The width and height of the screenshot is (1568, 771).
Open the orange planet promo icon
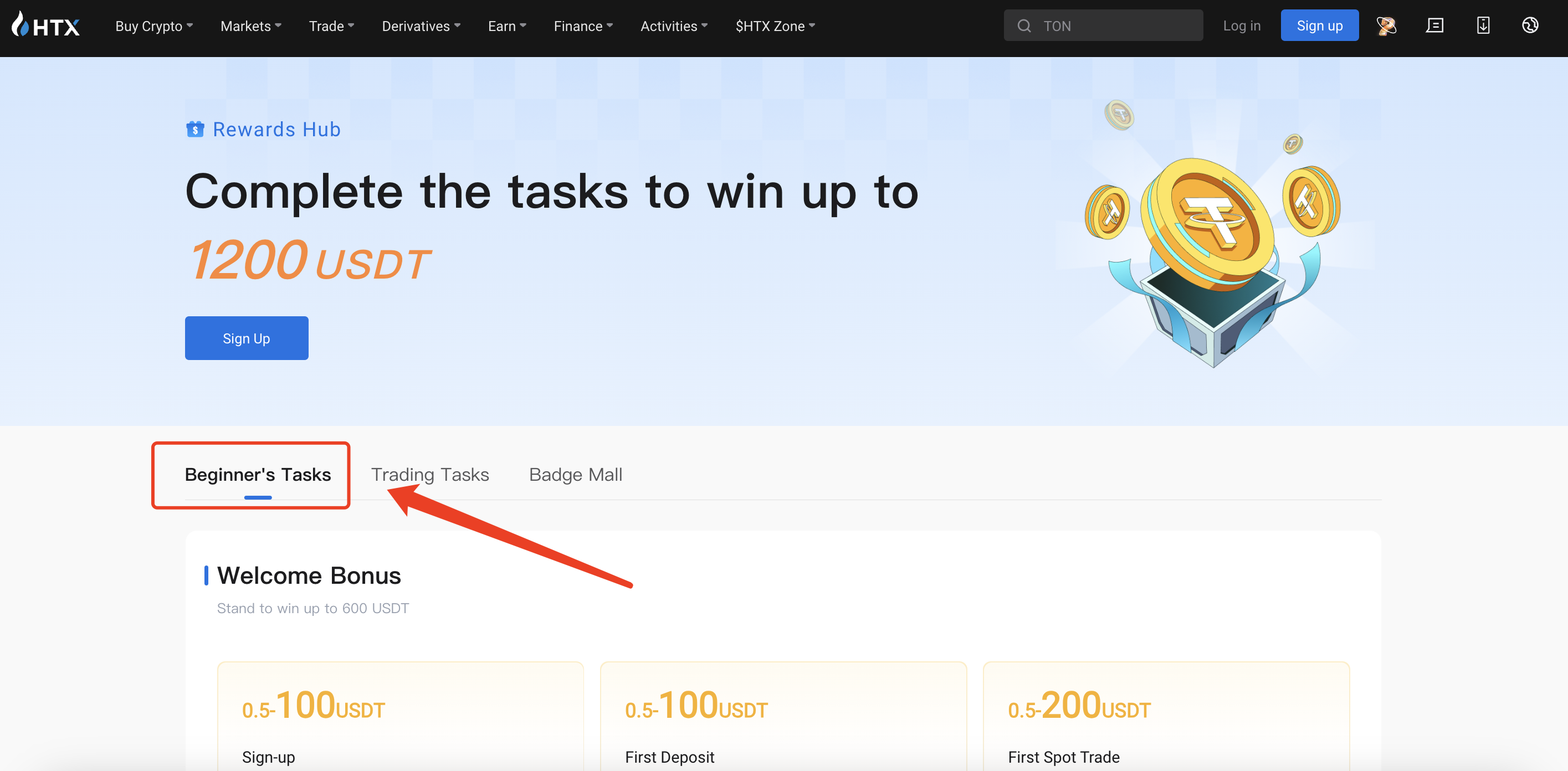click(x=1386, y=25)
